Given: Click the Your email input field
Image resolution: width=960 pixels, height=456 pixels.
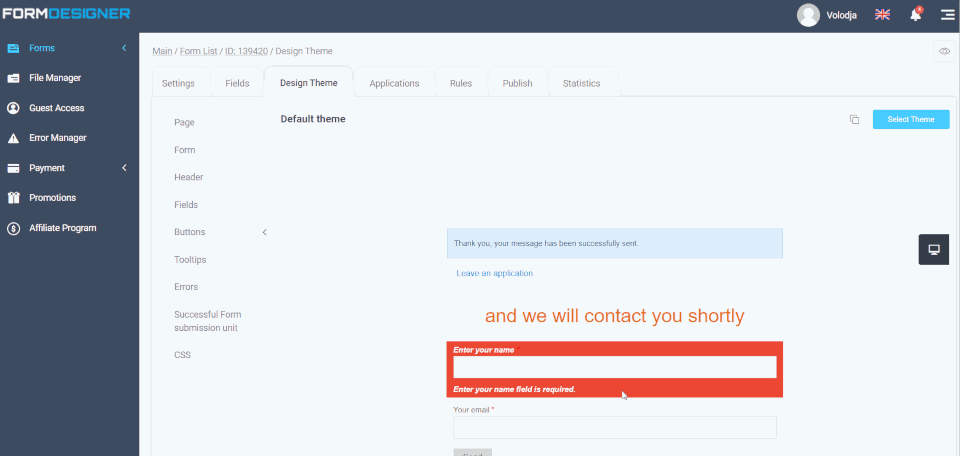Looking at the screenshot, I should click(x=615, y=427).
